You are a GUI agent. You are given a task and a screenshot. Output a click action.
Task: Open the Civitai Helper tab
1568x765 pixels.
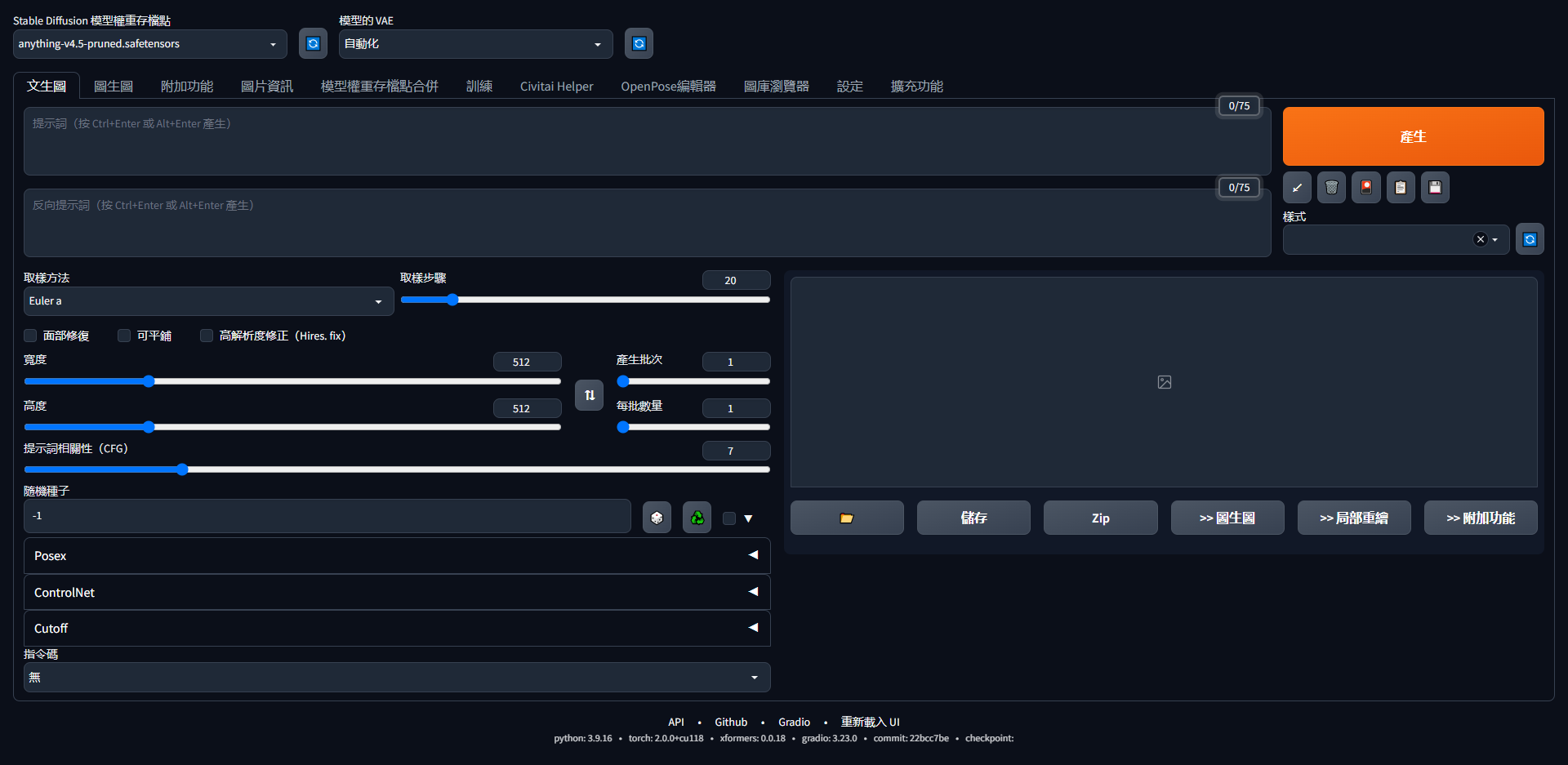coord(557,86)
